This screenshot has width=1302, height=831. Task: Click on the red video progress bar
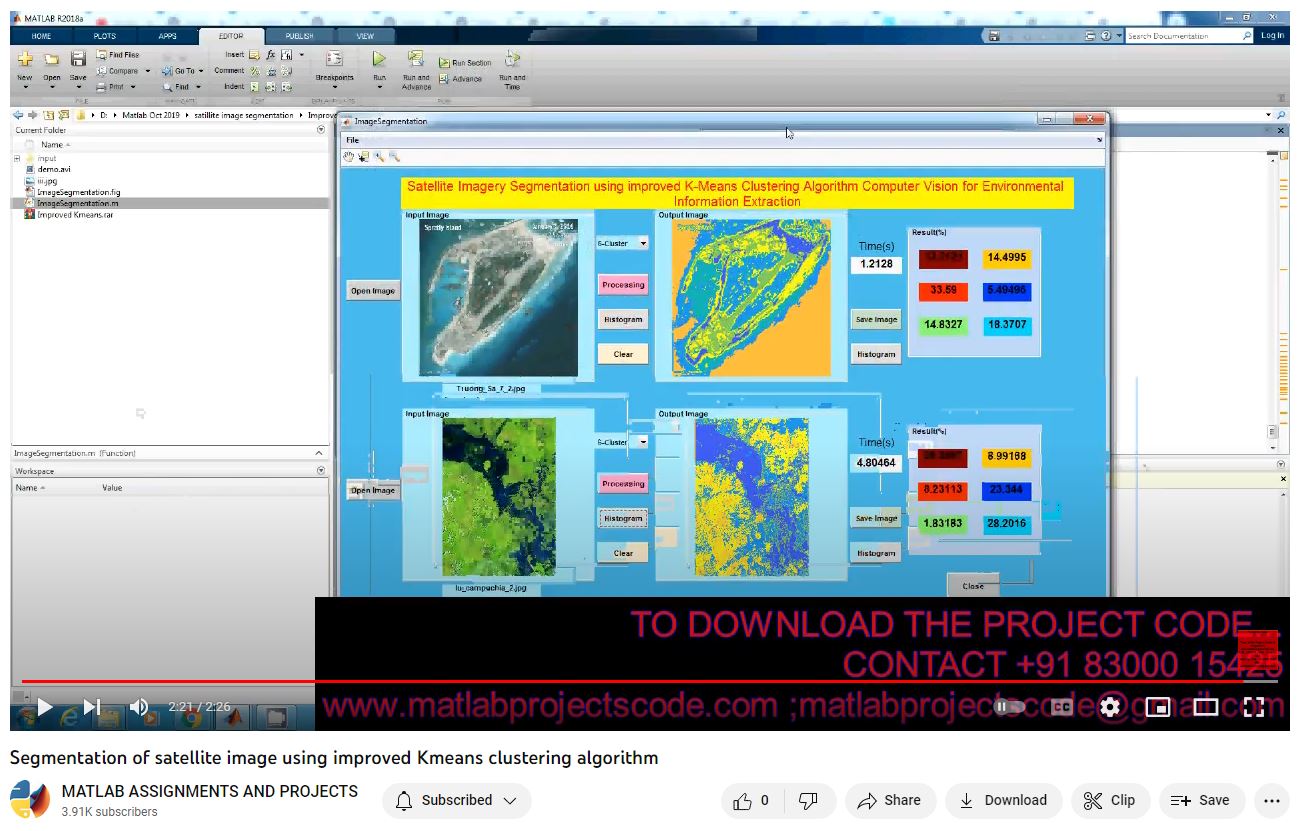[600, 682]
